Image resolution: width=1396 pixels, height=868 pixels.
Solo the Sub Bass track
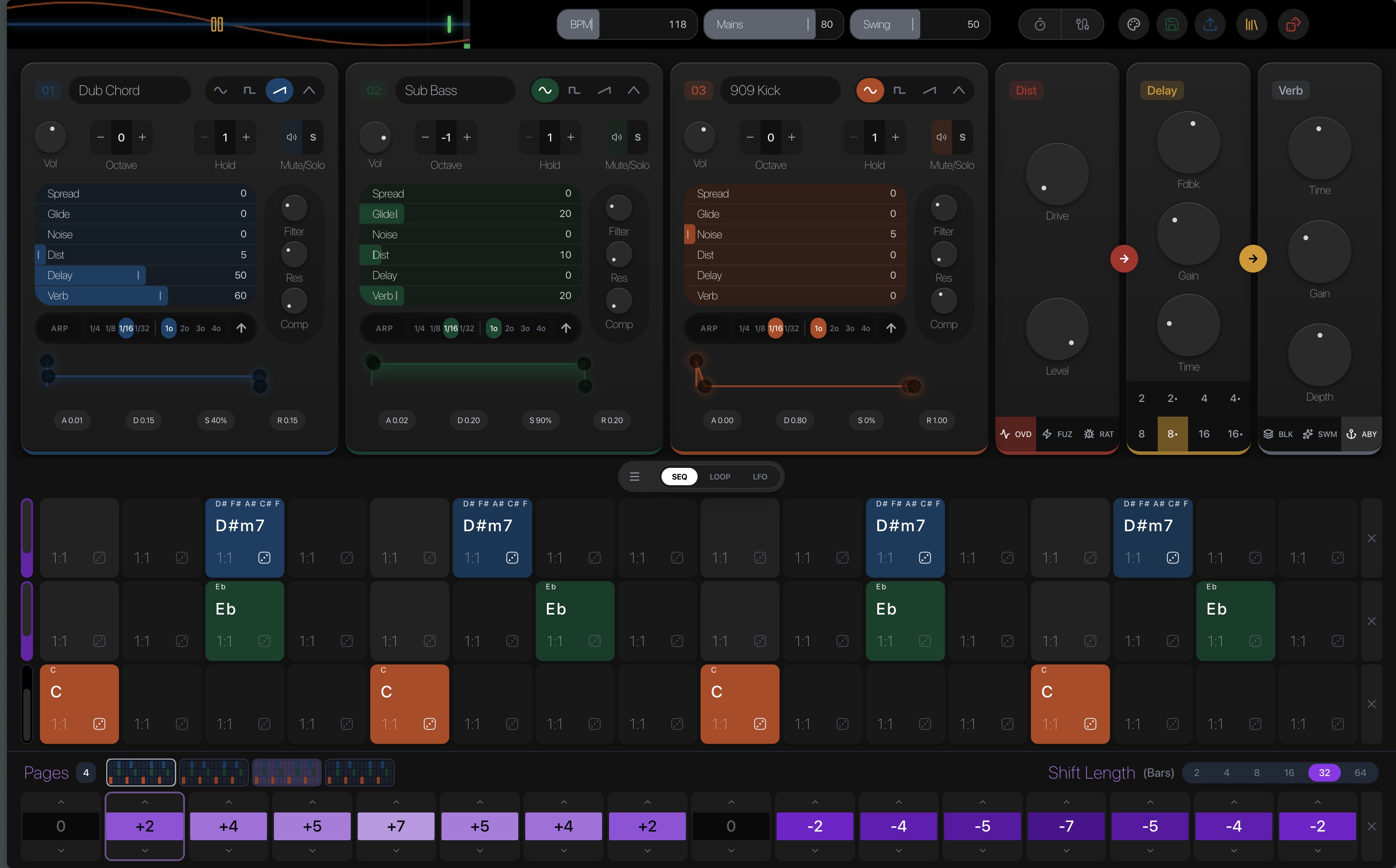(x=638, y=137)
